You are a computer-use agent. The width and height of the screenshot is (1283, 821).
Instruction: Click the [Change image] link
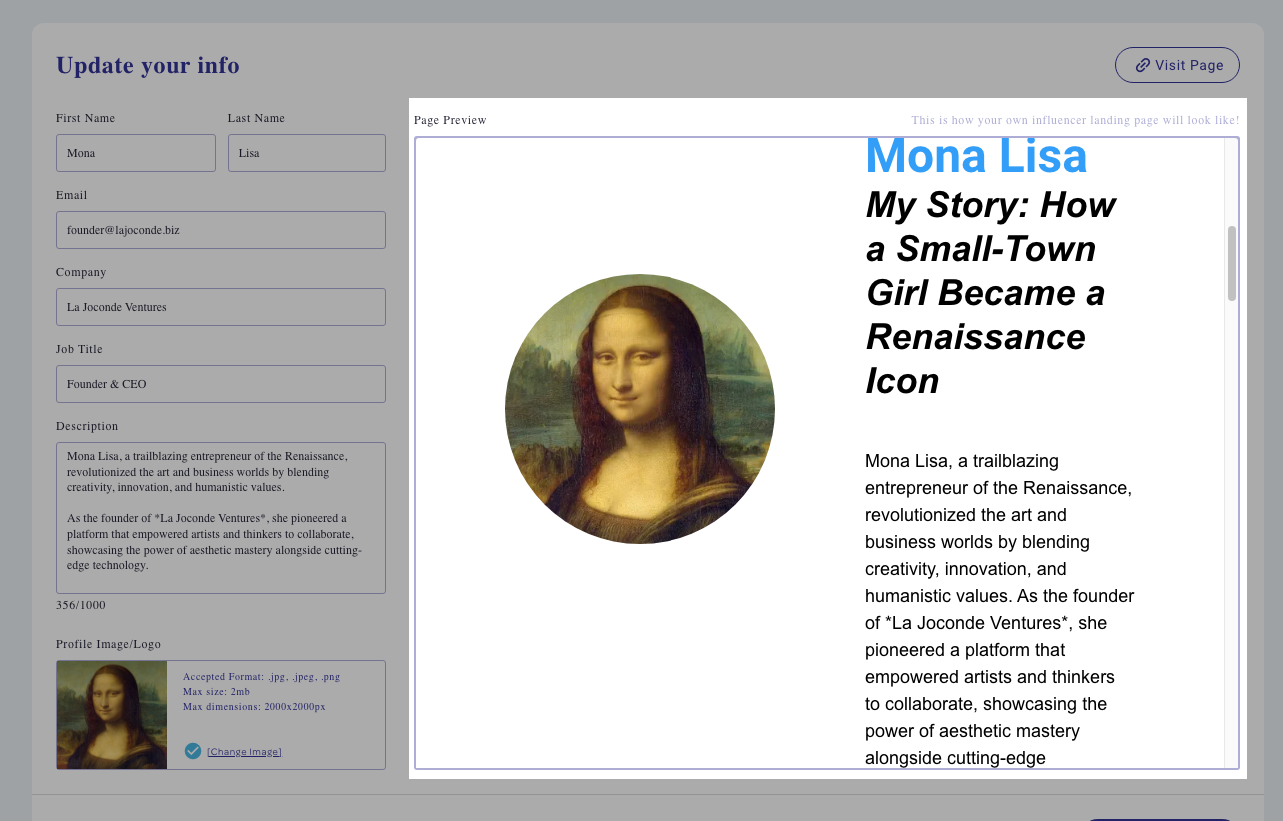click(244, 752)
